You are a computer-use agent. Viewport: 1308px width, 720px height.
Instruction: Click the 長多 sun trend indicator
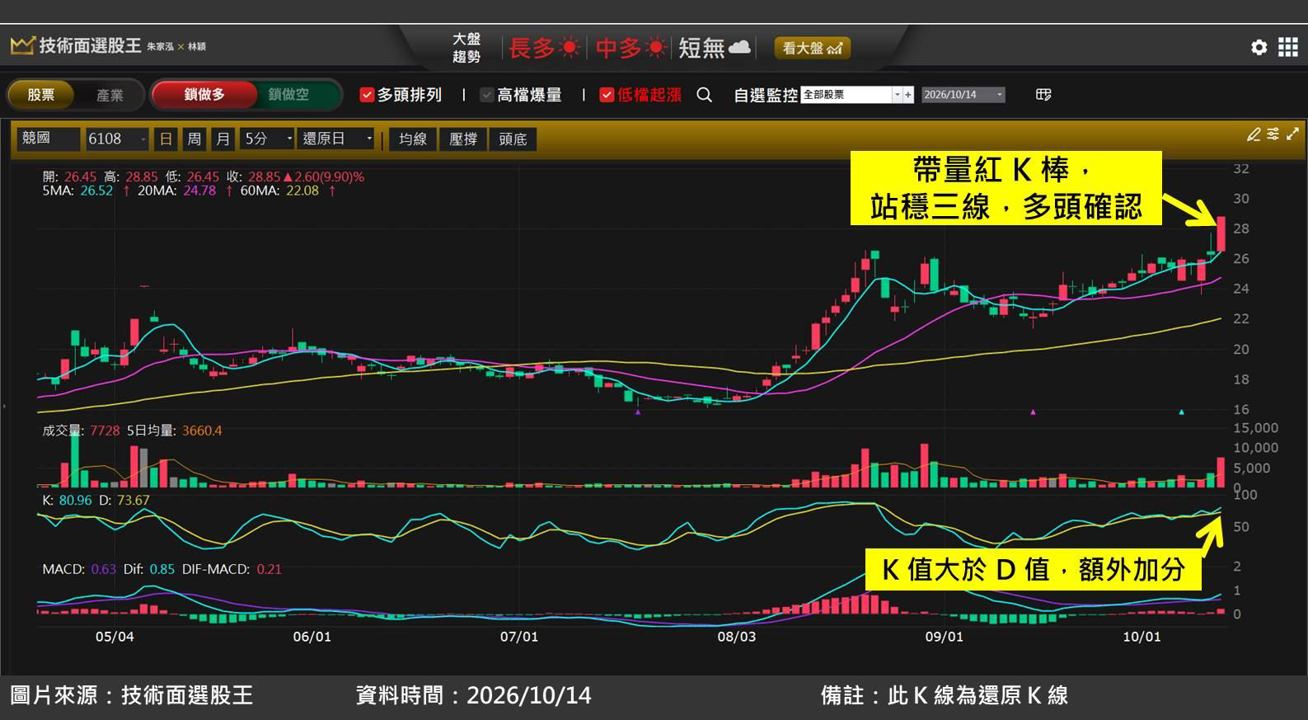pyautogui.click(x=545, y=47)
